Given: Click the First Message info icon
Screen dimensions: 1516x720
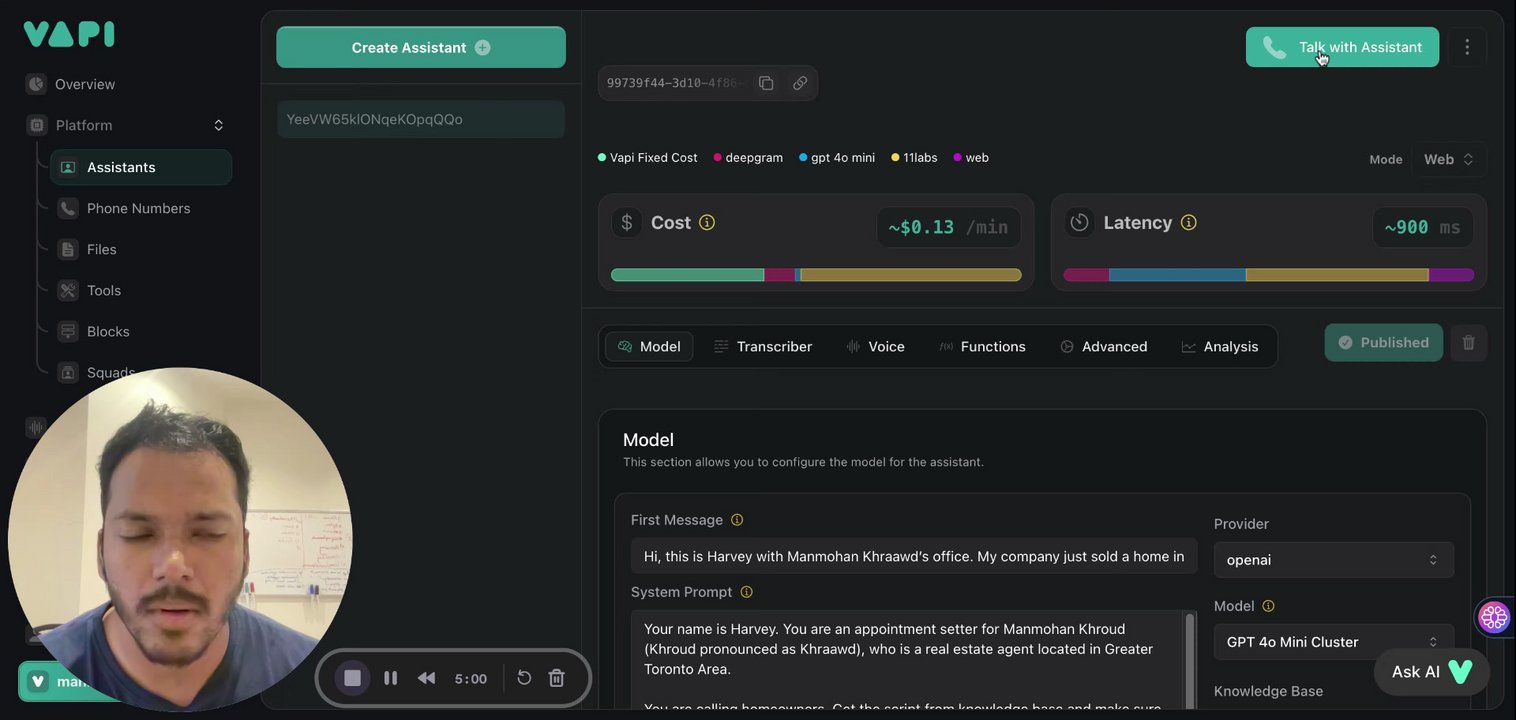Looking at the screenshot, I should (737, 520).
